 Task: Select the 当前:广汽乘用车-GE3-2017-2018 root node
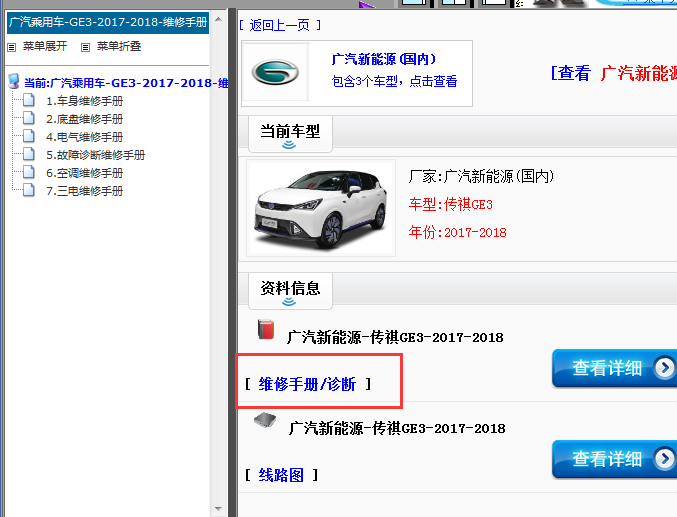click(126, 83)
